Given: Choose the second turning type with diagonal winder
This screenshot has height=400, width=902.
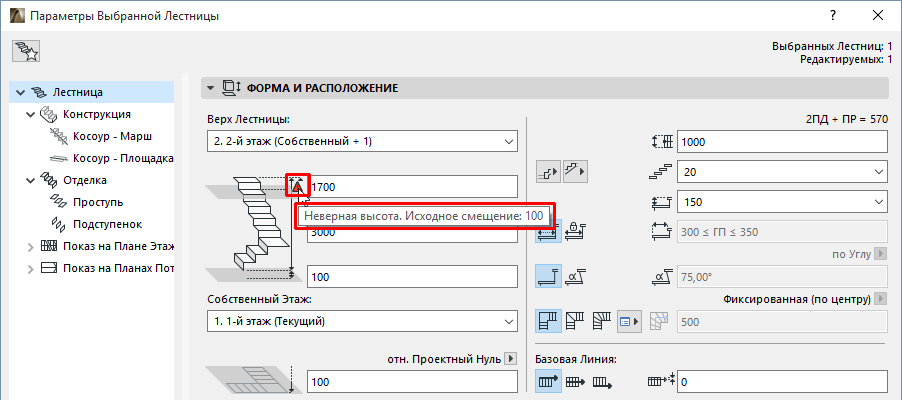Looking at the screenshot, I should 575,321.
